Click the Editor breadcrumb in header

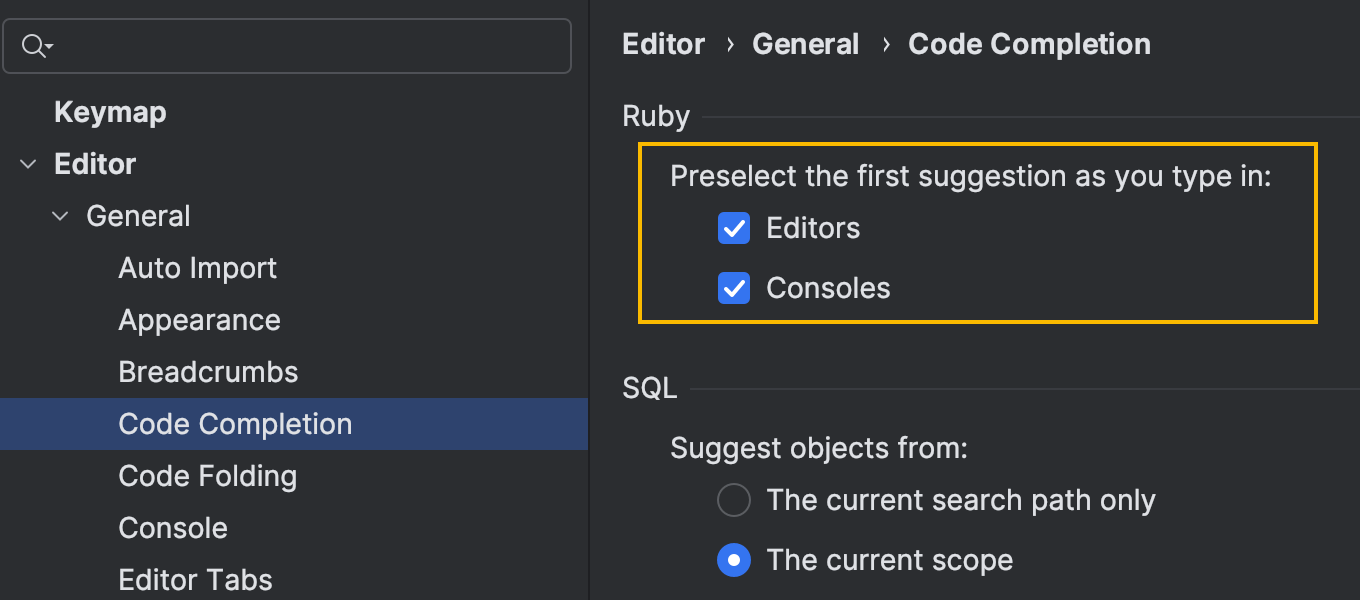click(x=663, y=44)
